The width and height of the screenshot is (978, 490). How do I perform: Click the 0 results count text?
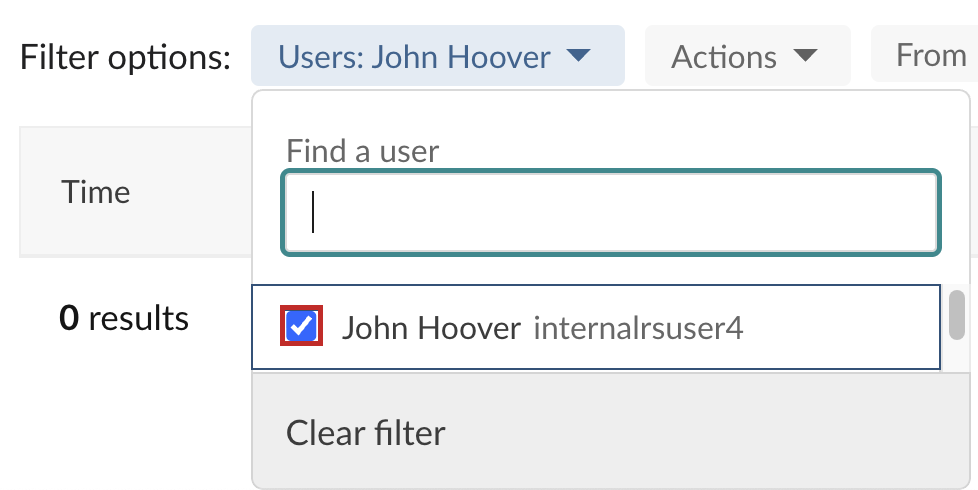coord(123,318)
